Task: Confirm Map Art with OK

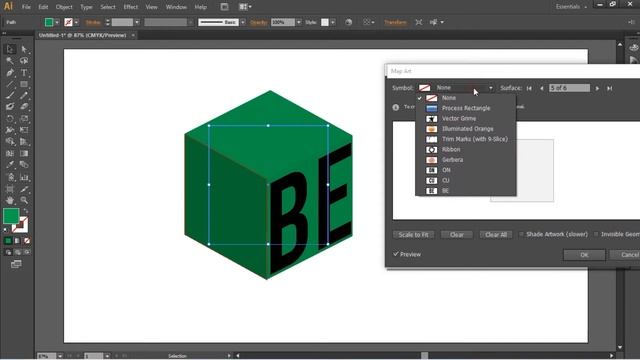Action: point(584,255)
